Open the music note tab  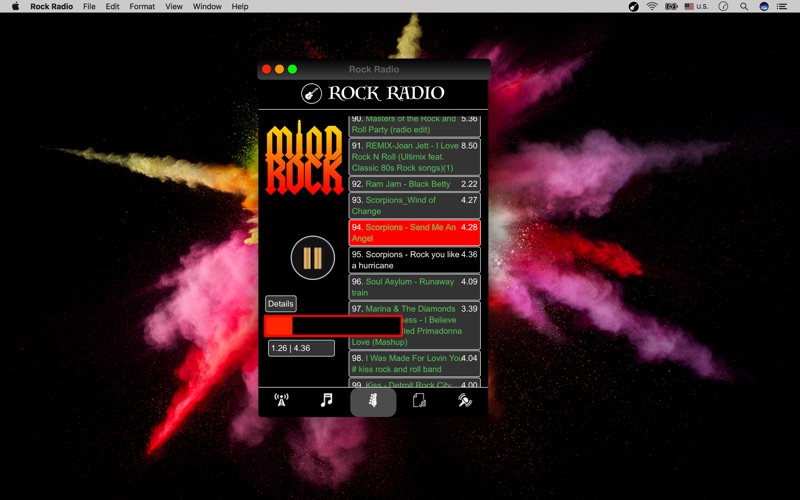point(327,401)
